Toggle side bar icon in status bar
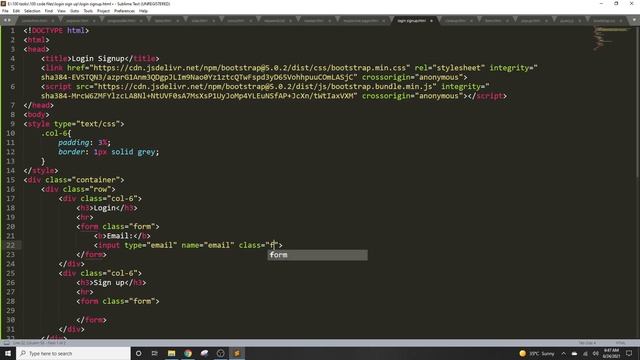The height and width of the screenshot is (360, 640). (6, 343)
